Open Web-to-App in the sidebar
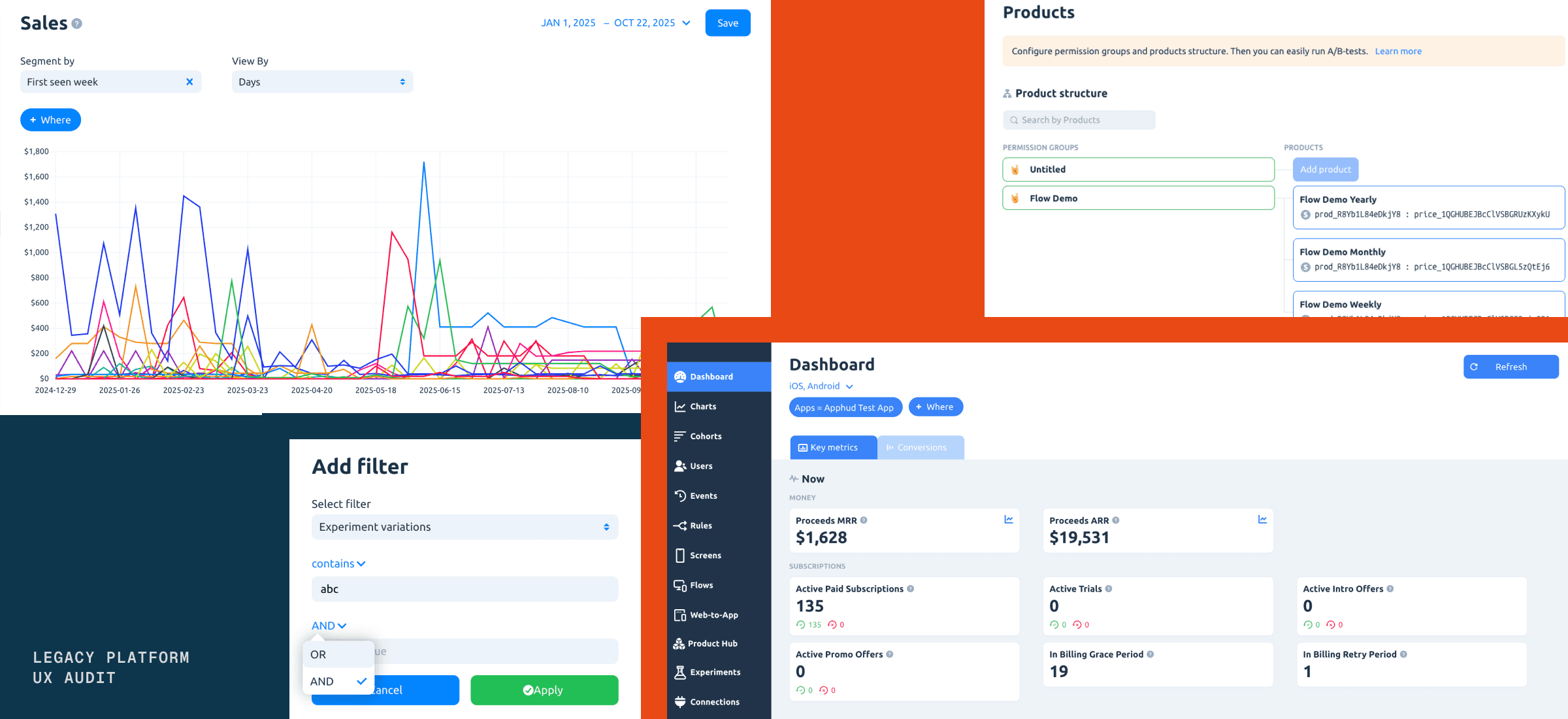 (x=719, y=615)
